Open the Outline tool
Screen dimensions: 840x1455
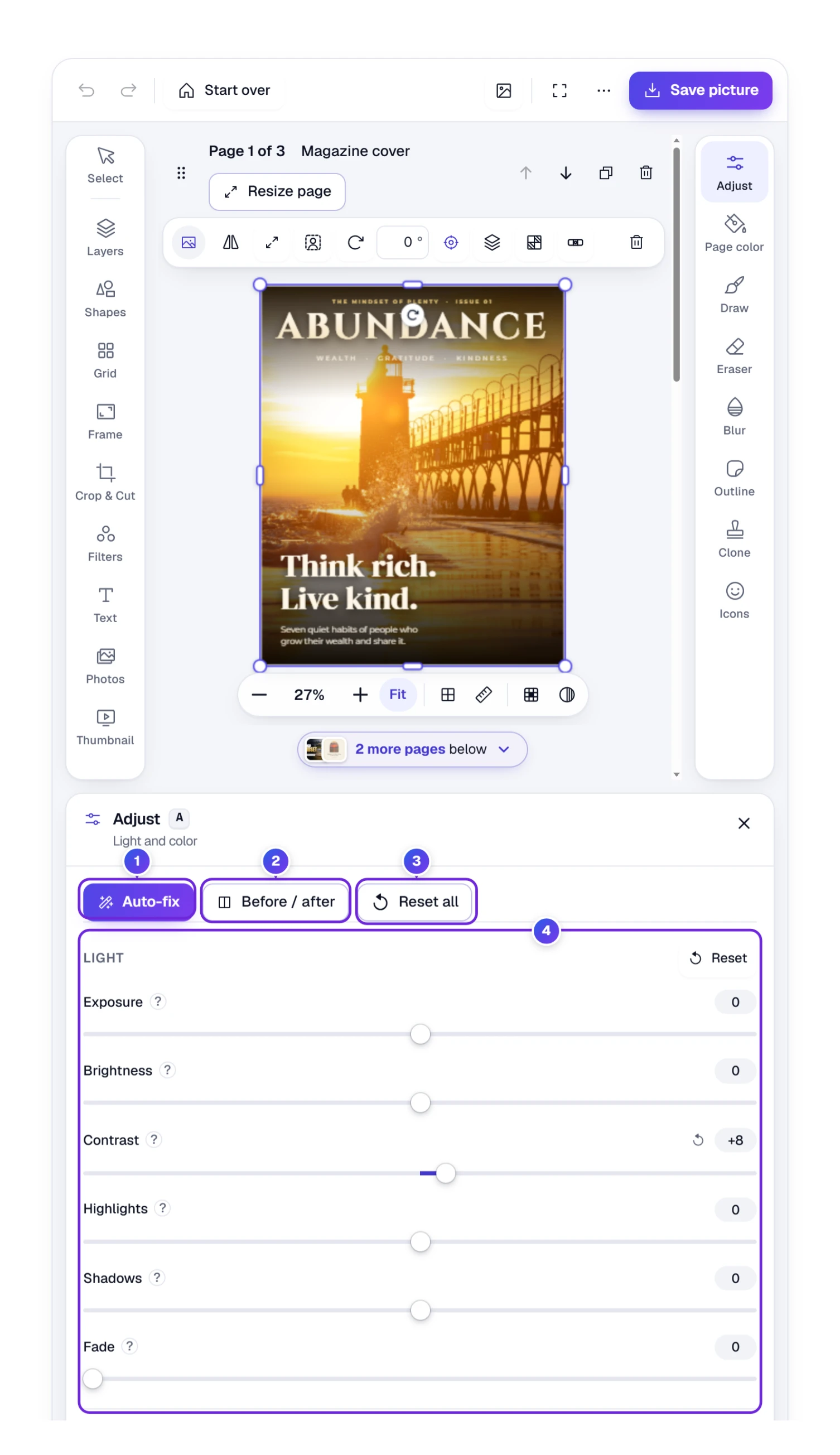pyautogui.click(x=734, y=478)
